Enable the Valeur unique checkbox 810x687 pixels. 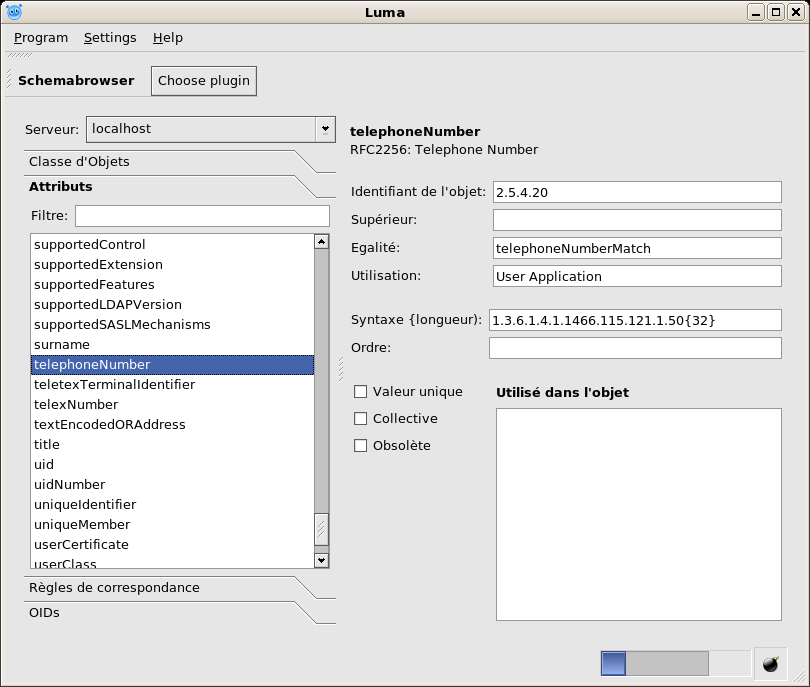361,392
